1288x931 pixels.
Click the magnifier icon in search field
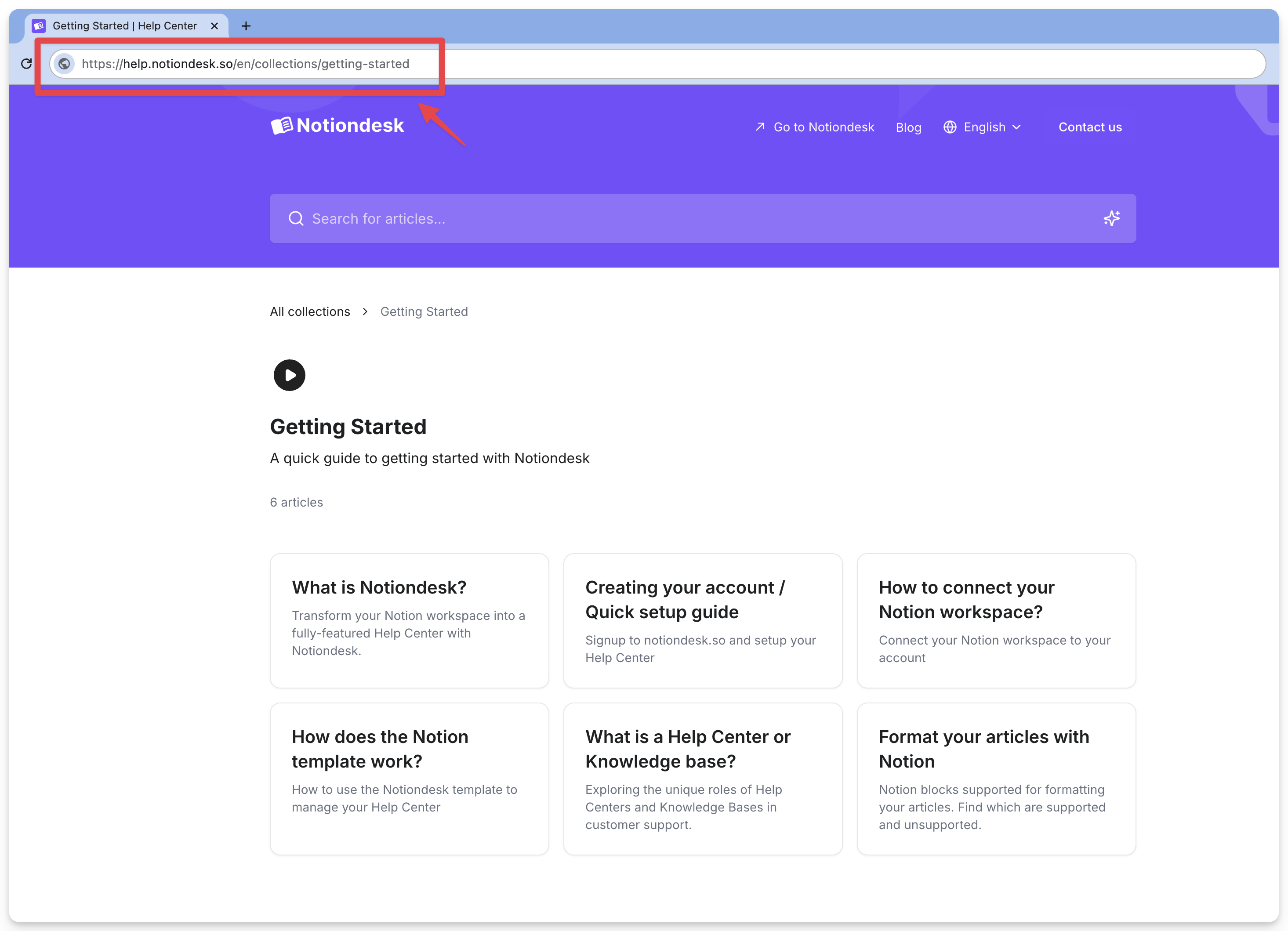[296, 218]
